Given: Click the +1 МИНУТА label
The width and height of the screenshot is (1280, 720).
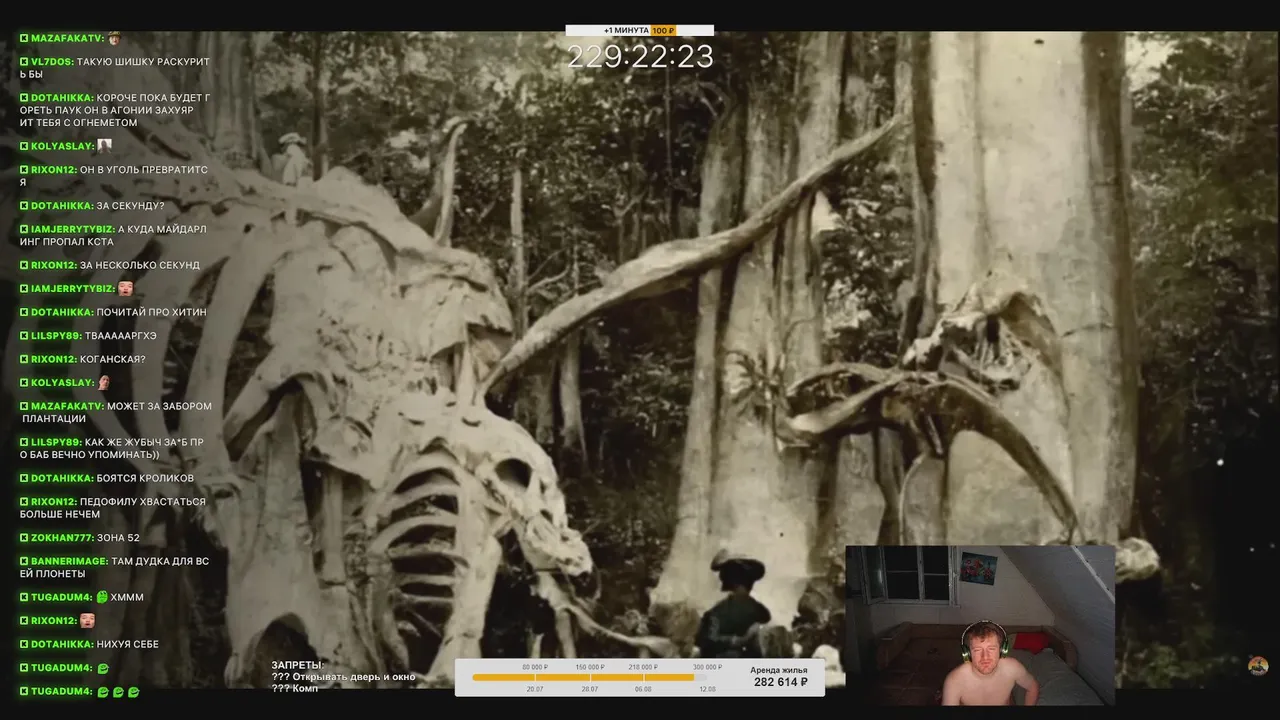Looking at the screenshot, I should (626, 31).
